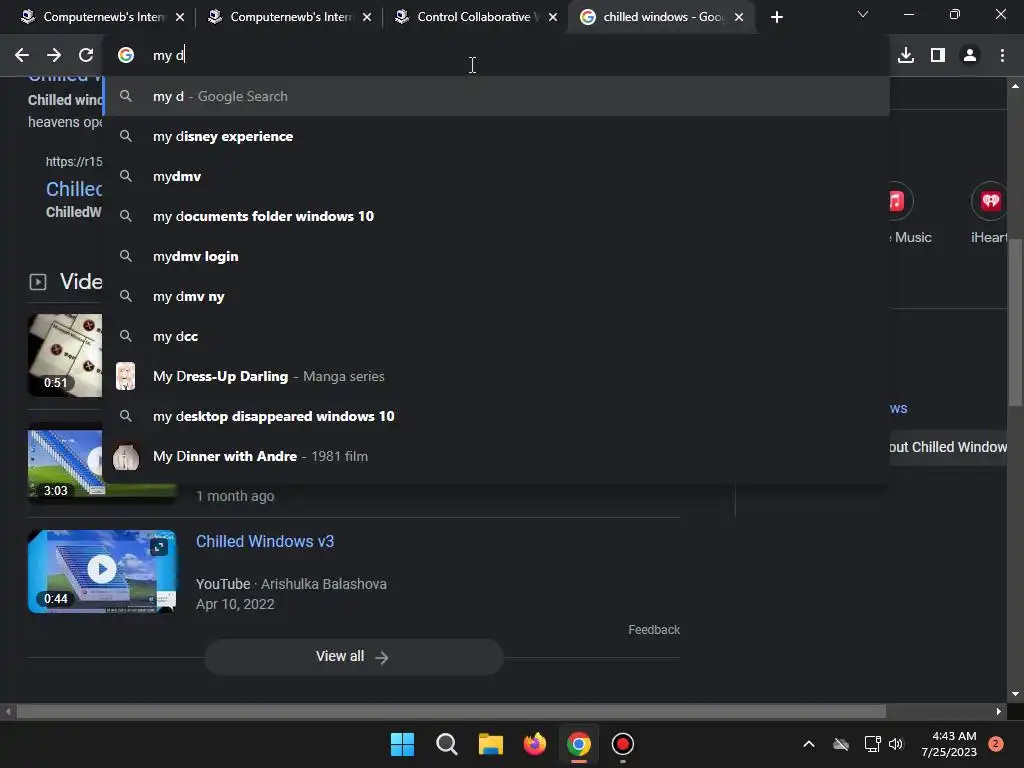Screen dimensions: 1024x768
Task: Open the Chrome downloads icon
Action: (906, 56)
